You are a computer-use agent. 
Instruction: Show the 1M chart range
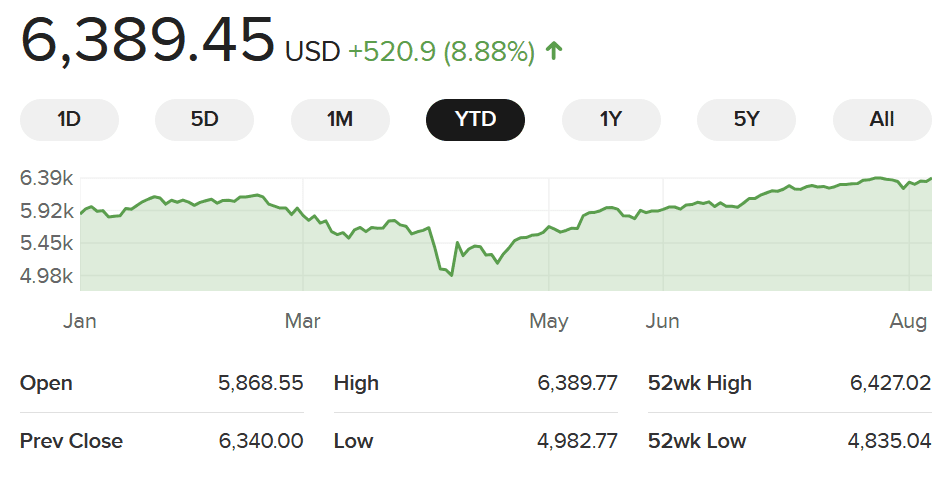point(340,120)
